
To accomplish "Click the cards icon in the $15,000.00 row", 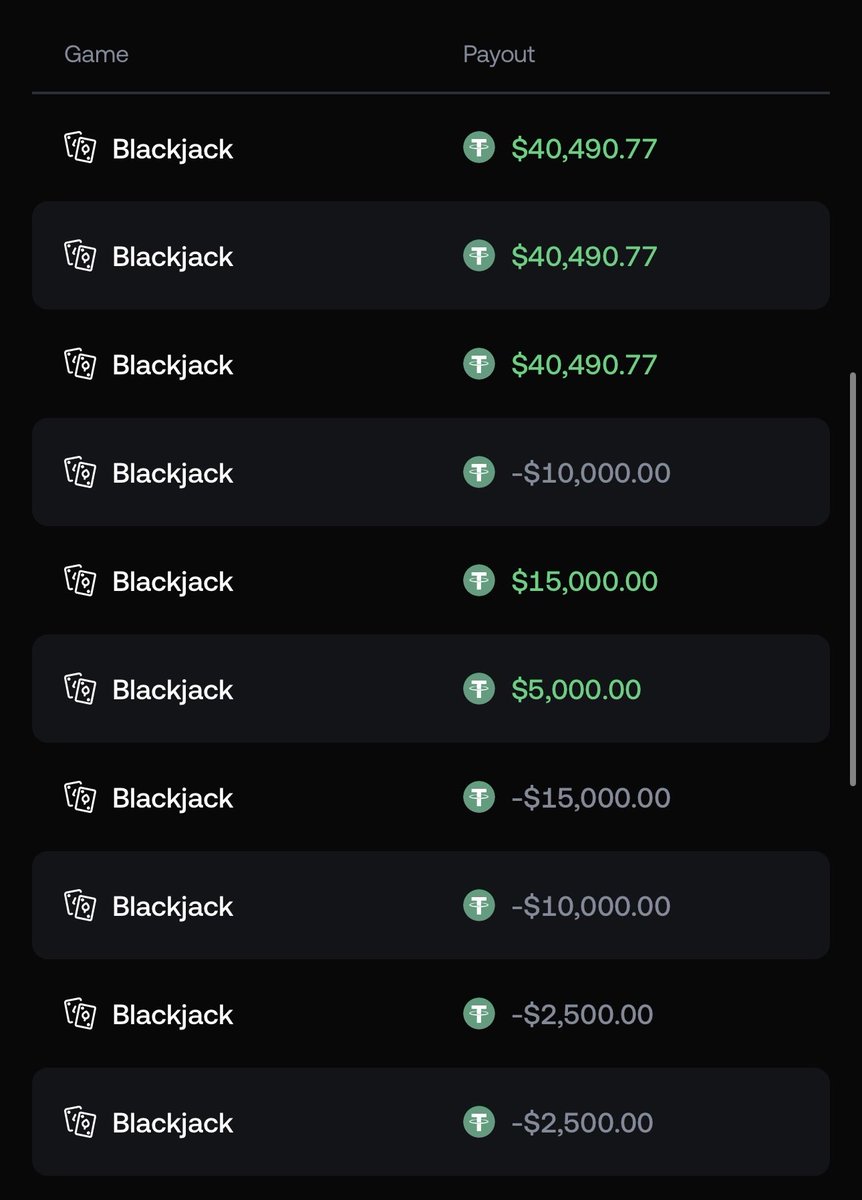I will click(x=80, y=581).
